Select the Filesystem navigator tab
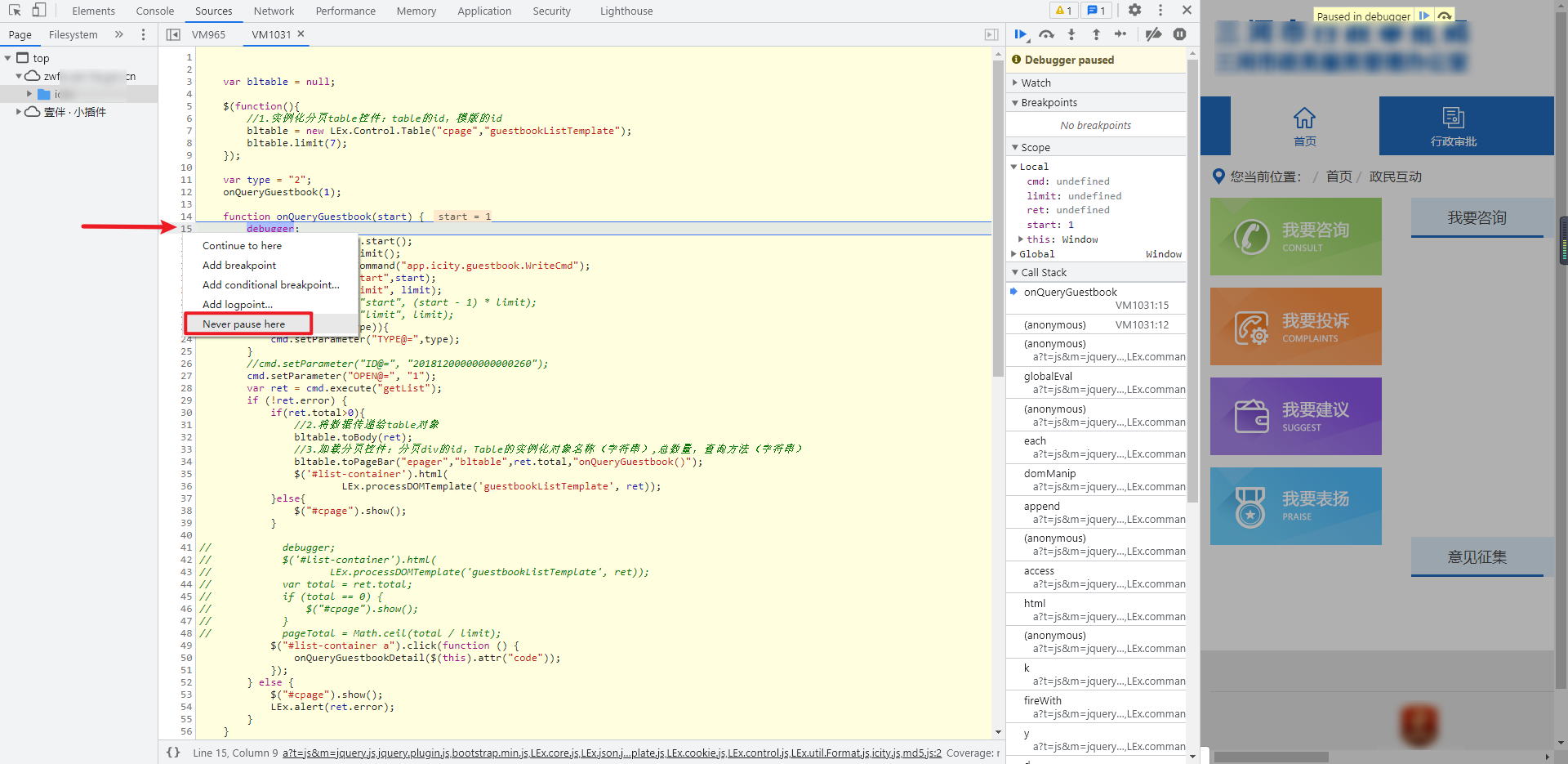1568x764 pixels. (x=73, y=34)
